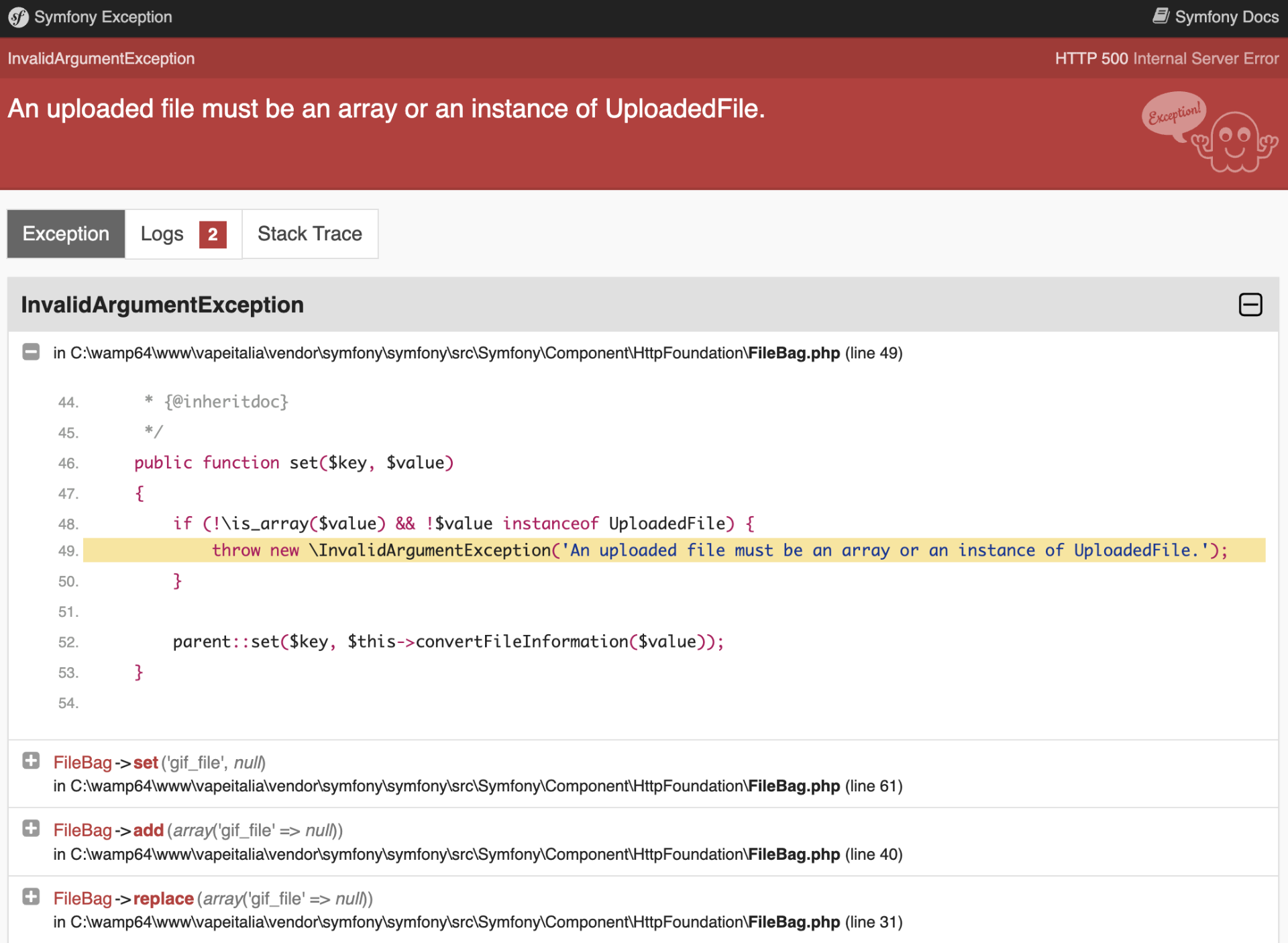Expand the FileBag->add trace entry
The height and width of the screenshot is (943, 1288).
31,828
